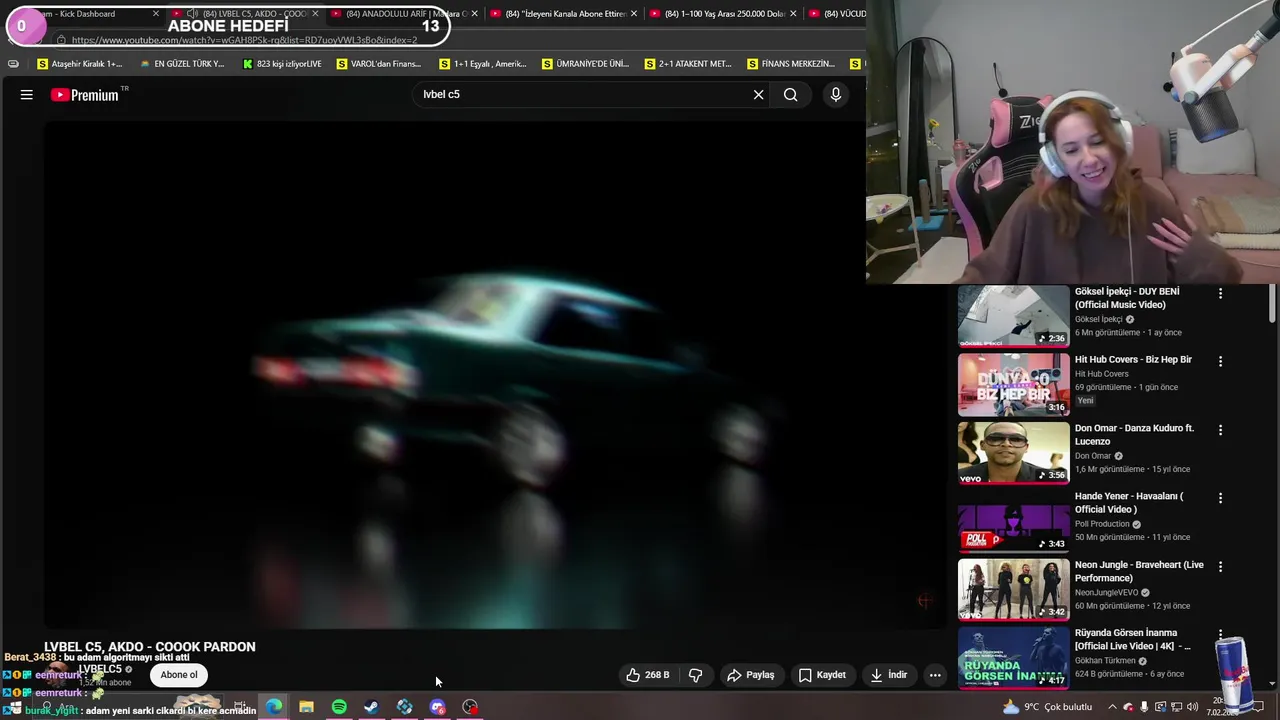The image size is (1280, 720).
Task: Open options menu for Danza Kuduro video
Action: click(1220, 430)
